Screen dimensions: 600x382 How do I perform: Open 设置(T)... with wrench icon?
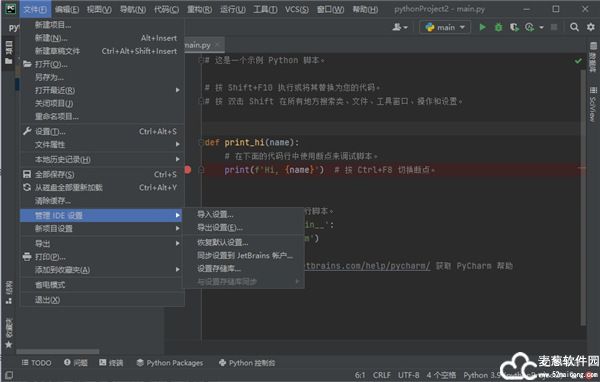tap(102, 131)
